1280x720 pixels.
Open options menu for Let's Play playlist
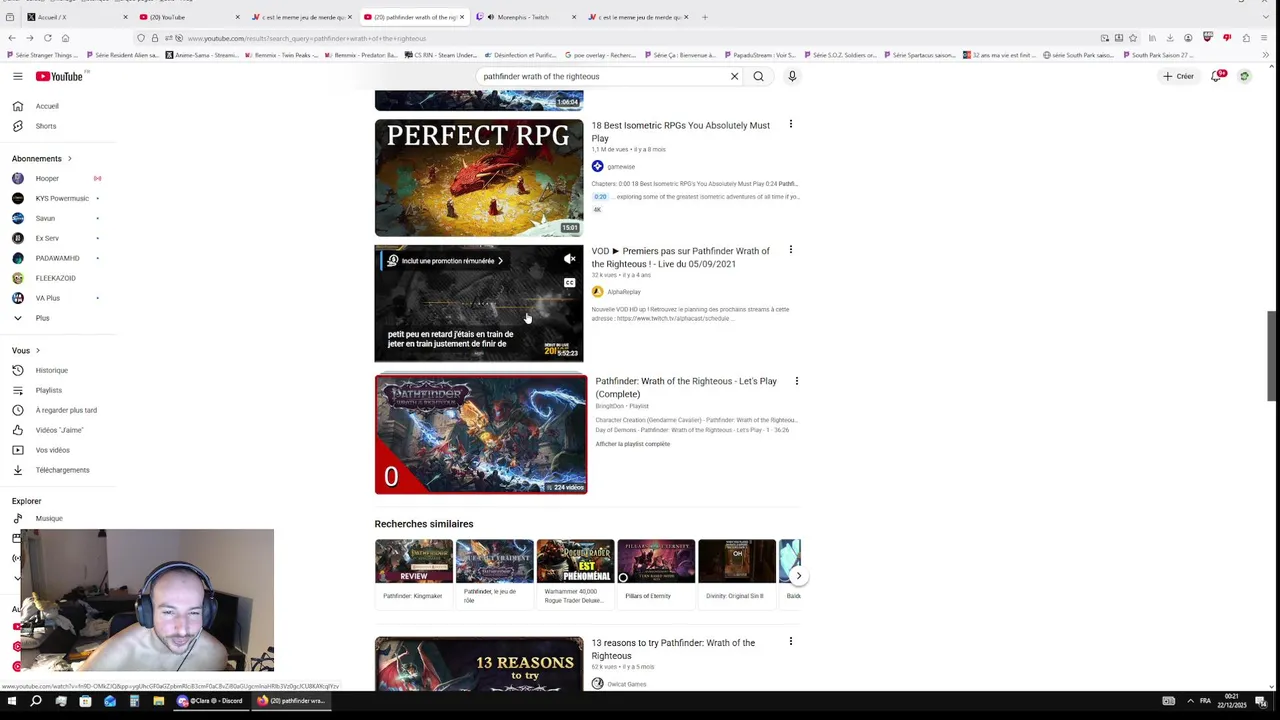point(796,381)
